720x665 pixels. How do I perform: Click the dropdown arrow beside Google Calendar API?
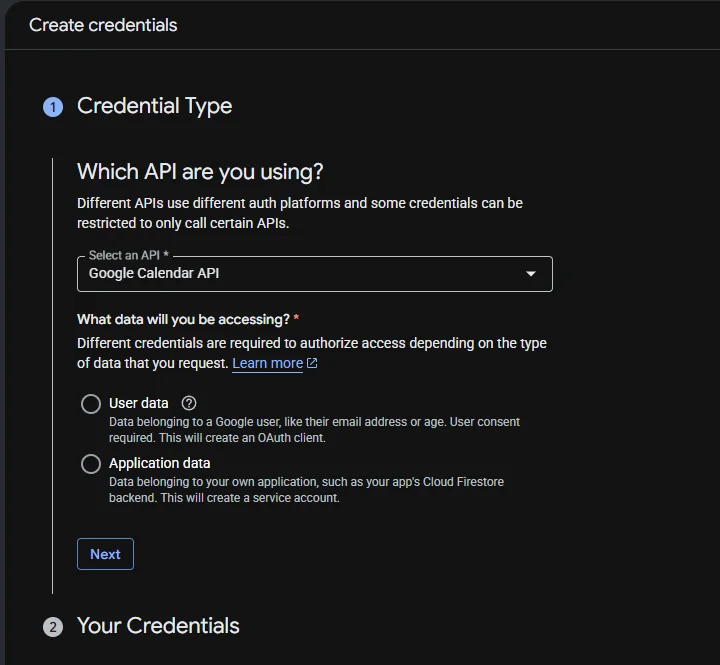click(531, 274)
